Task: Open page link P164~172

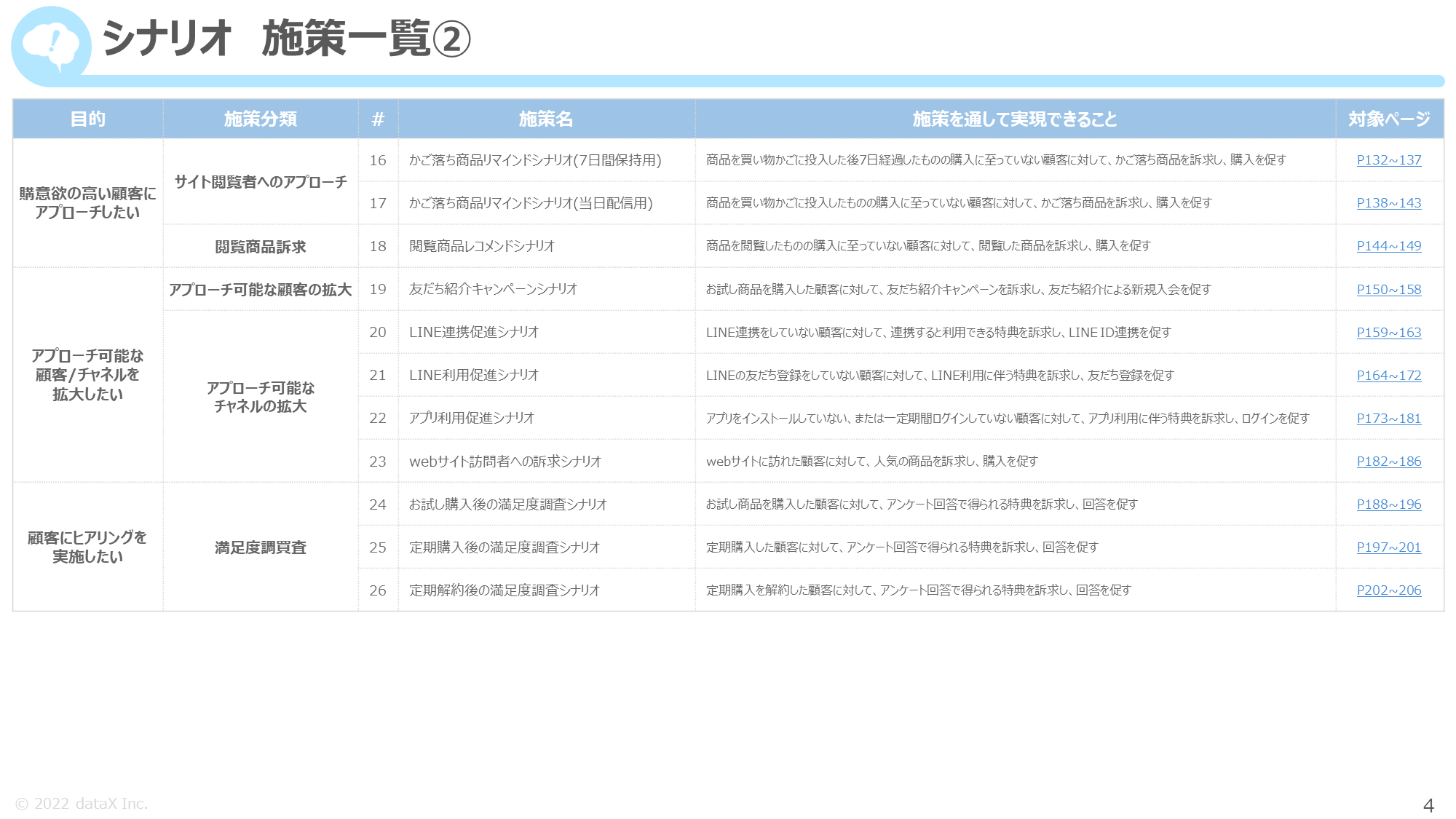Action: pyautogui.click(x=1388, y=376)
